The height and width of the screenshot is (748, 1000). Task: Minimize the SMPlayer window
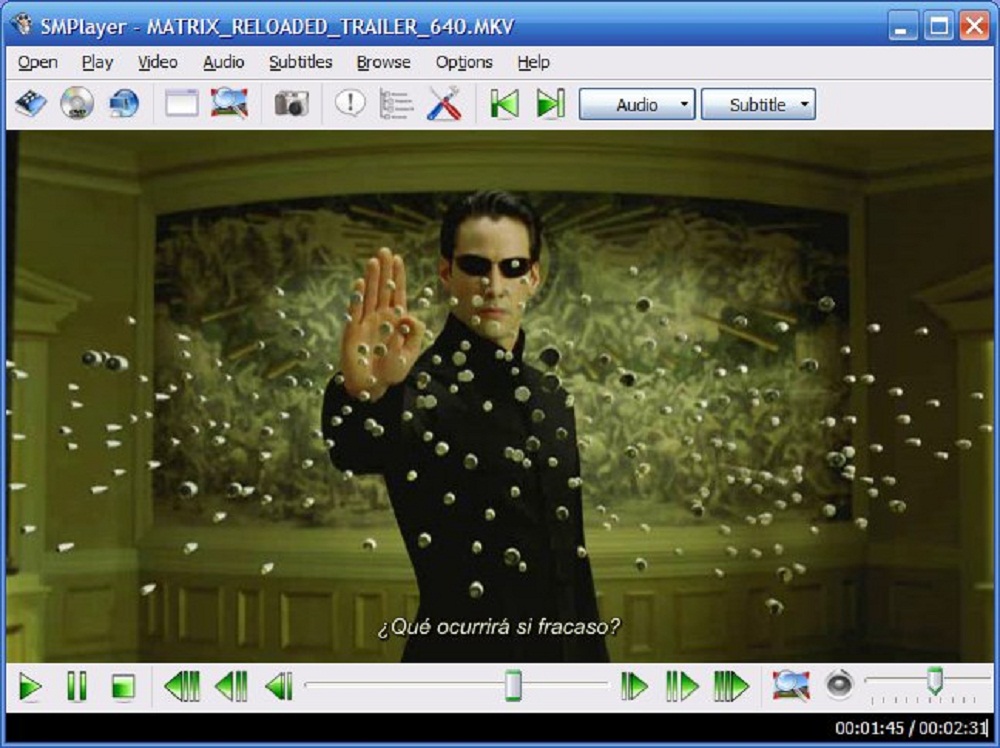[902, 26]
